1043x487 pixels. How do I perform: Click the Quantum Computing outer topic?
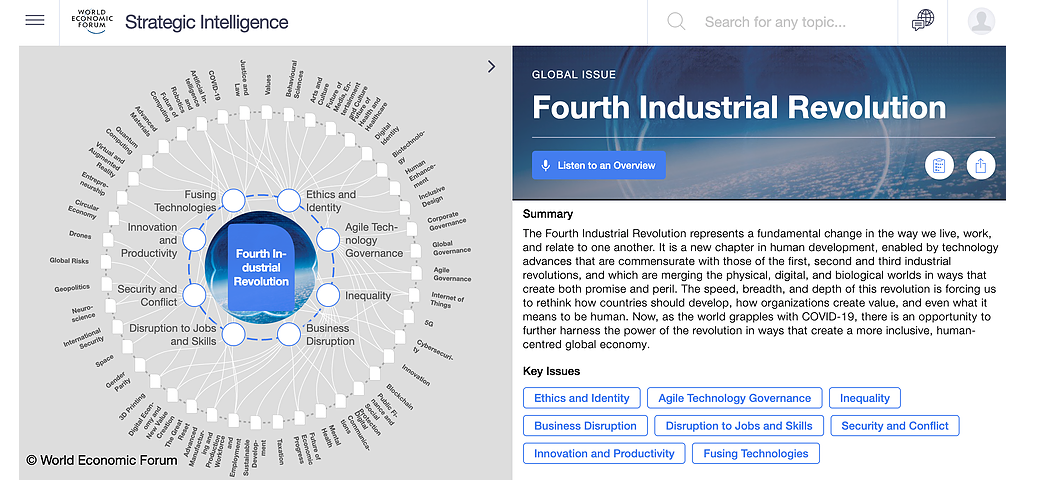coord(123,140)
